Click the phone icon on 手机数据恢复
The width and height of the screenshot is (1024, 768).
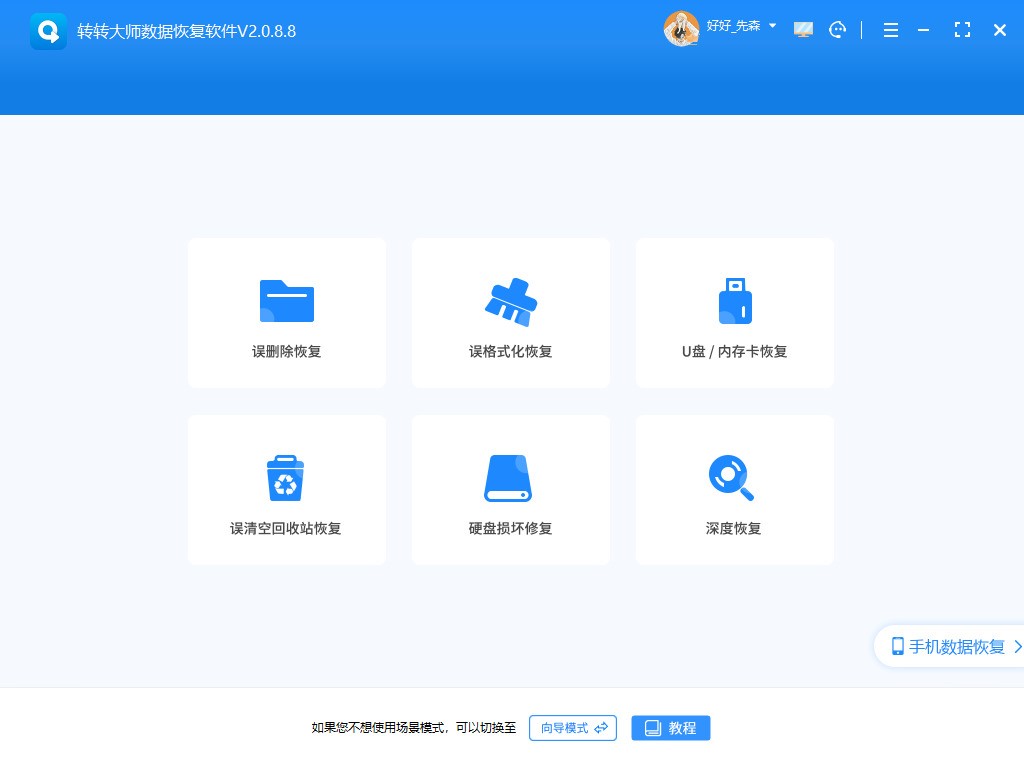(x=895, y=646)
